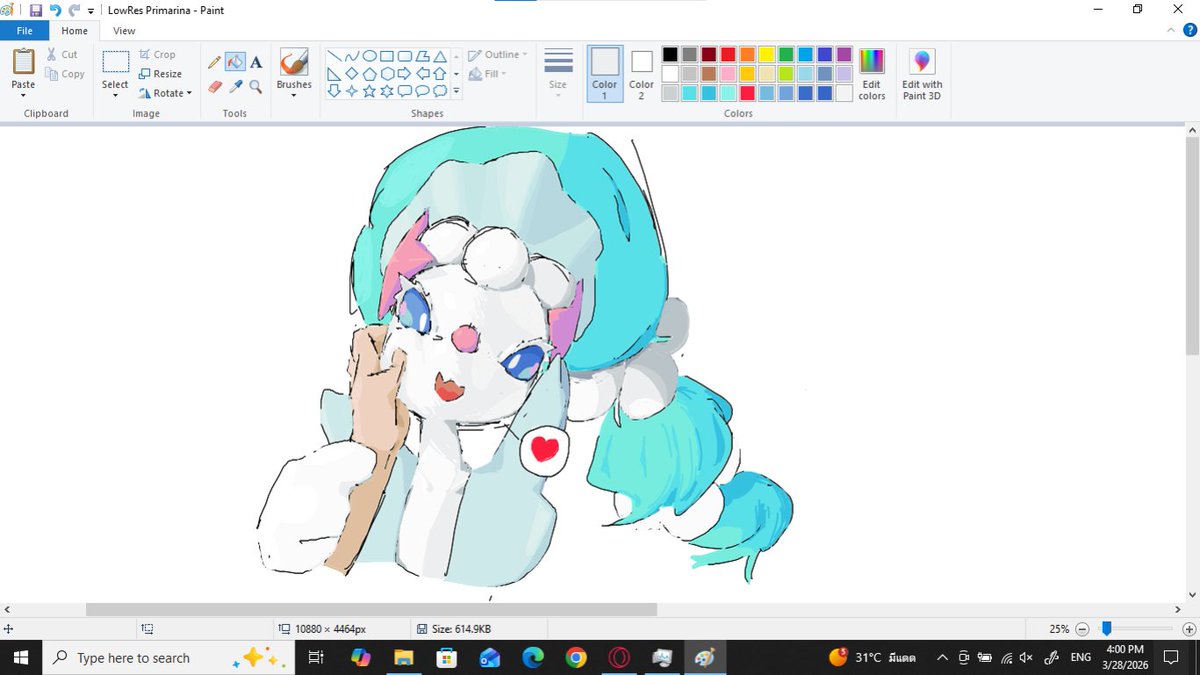Image resolution: width=1200 pixels, height=675 pixels.
Task: Click Edit with Paint 3D
Action: 922,74
